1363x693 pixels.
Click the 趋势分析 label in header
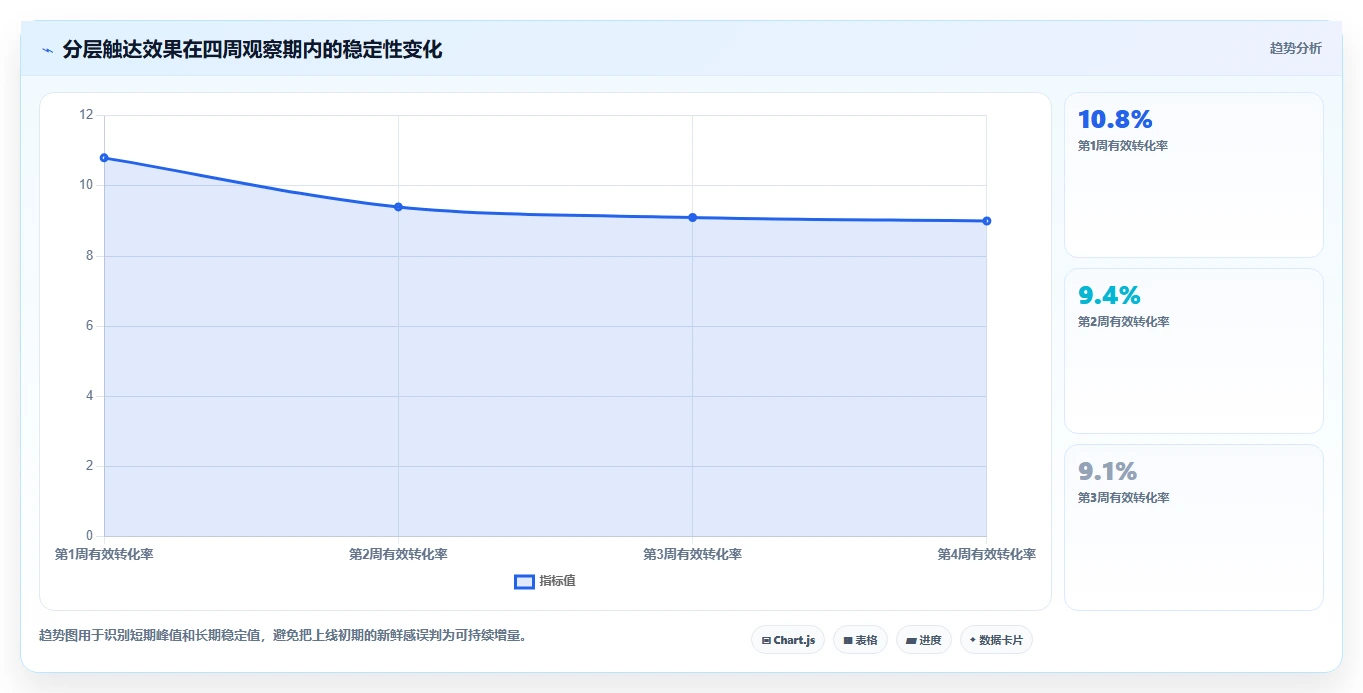pos(1295,48)
